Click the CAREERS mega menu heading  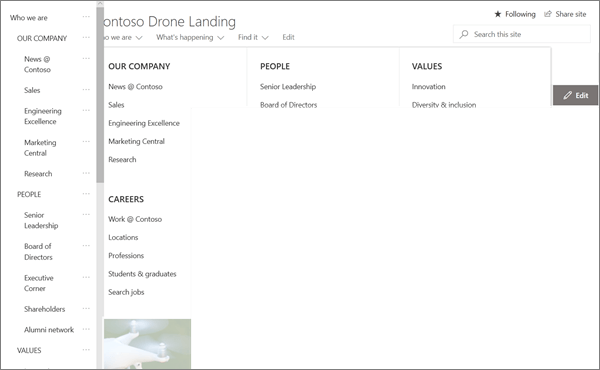tap(126, 199)
